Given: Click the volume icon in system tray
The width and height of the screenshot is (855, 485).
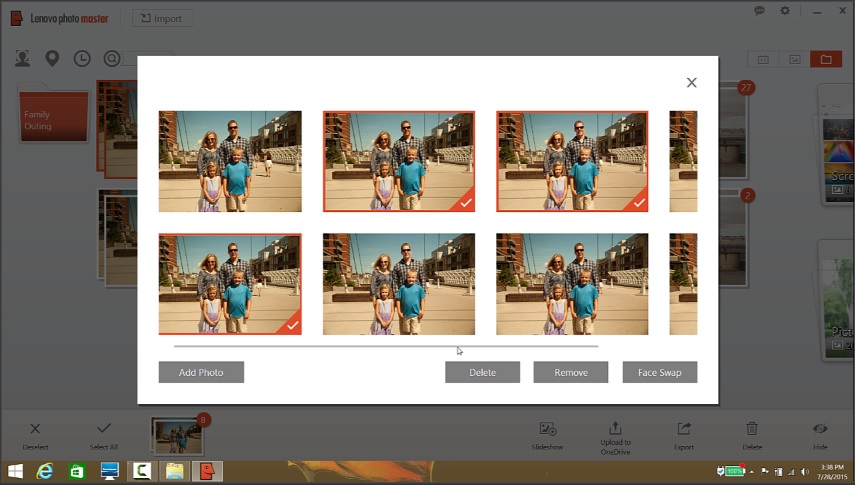Looking at the screenshot, I should click(804, 472).
